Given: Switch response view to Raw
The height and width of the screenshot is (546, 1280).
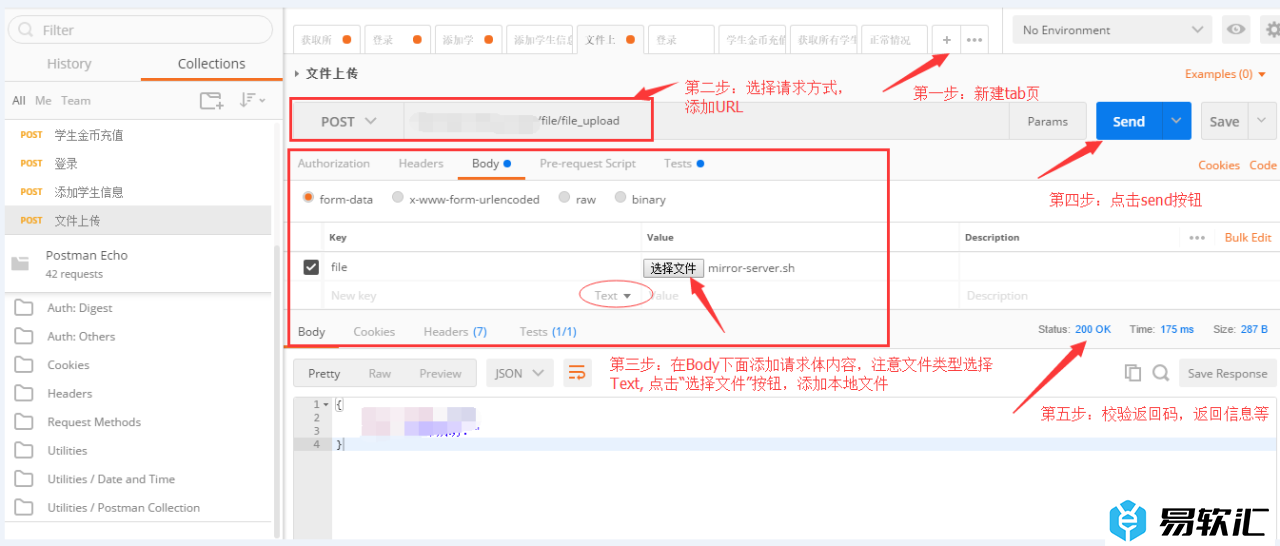Looking at the screenshot, I should (380, 373).
